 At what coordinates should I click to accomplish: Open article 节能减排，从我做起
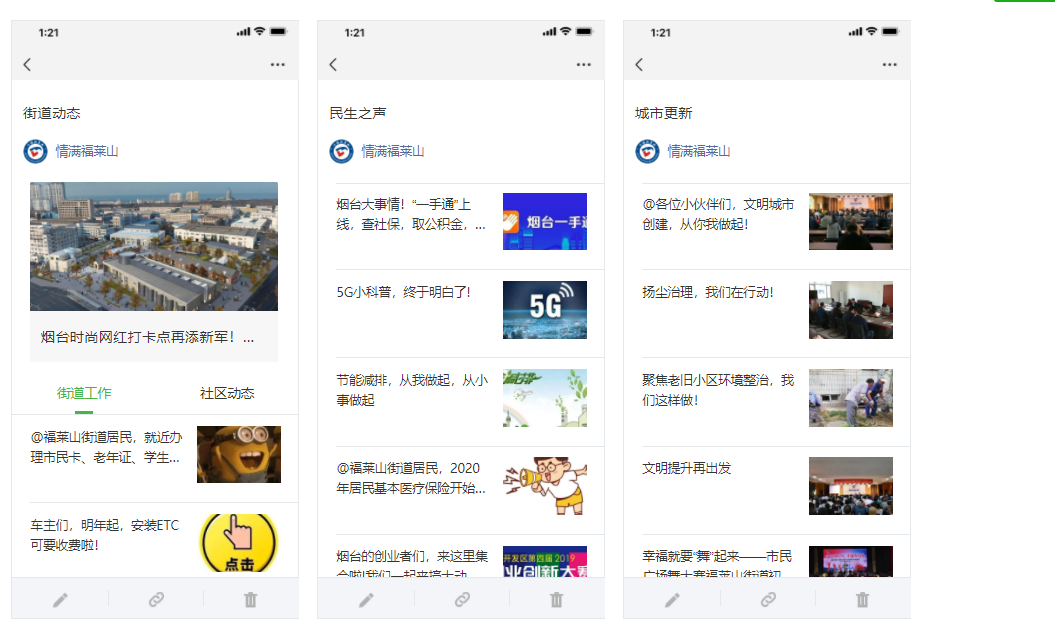[x=412, y=390]
